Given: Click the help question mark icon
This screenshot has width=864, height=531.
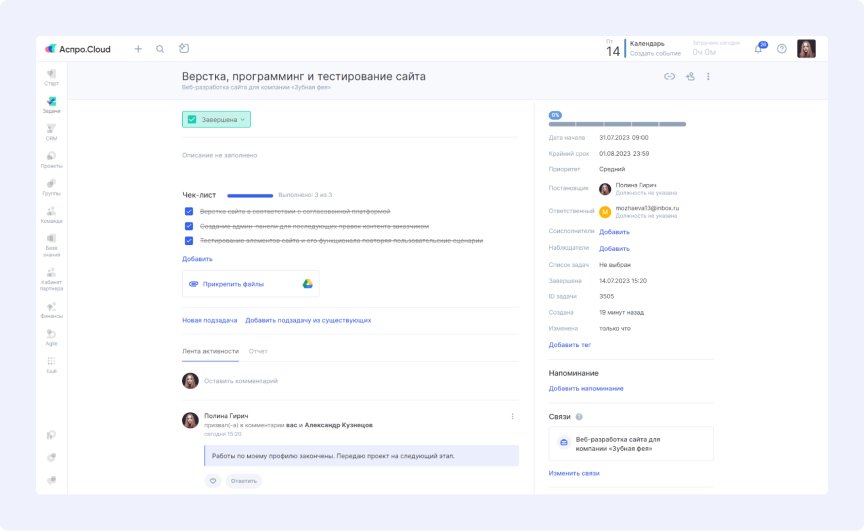Looking at the screenshot, I should coord(781,49).
